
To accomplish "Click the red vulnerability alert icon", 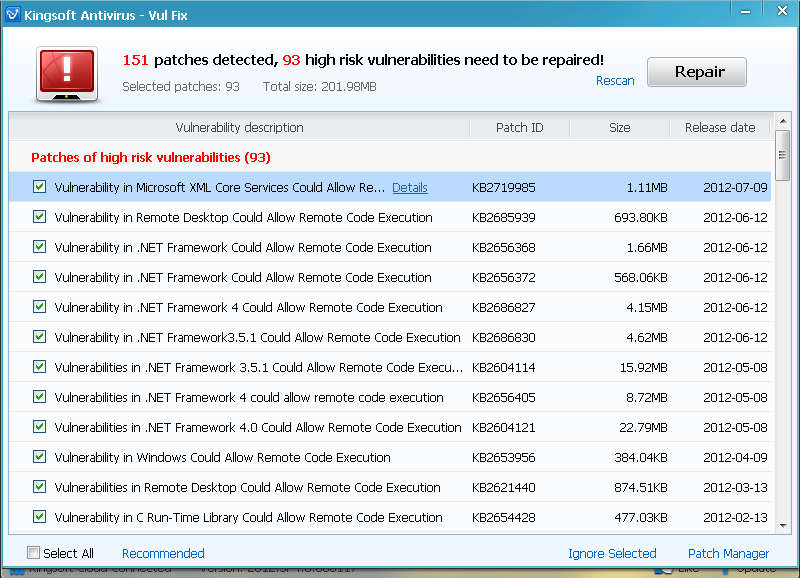I will [68, 72].
